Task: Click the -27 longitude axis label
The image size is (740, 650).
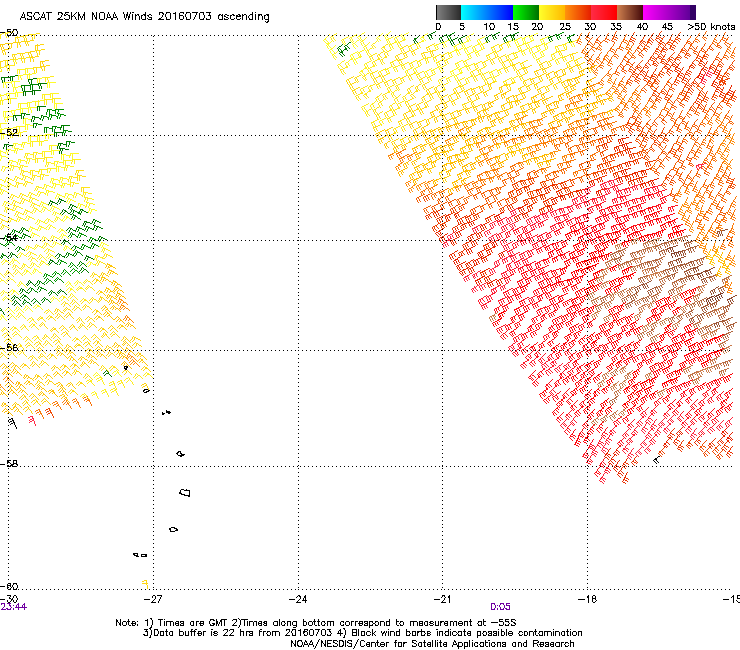Action: [153, 599]
